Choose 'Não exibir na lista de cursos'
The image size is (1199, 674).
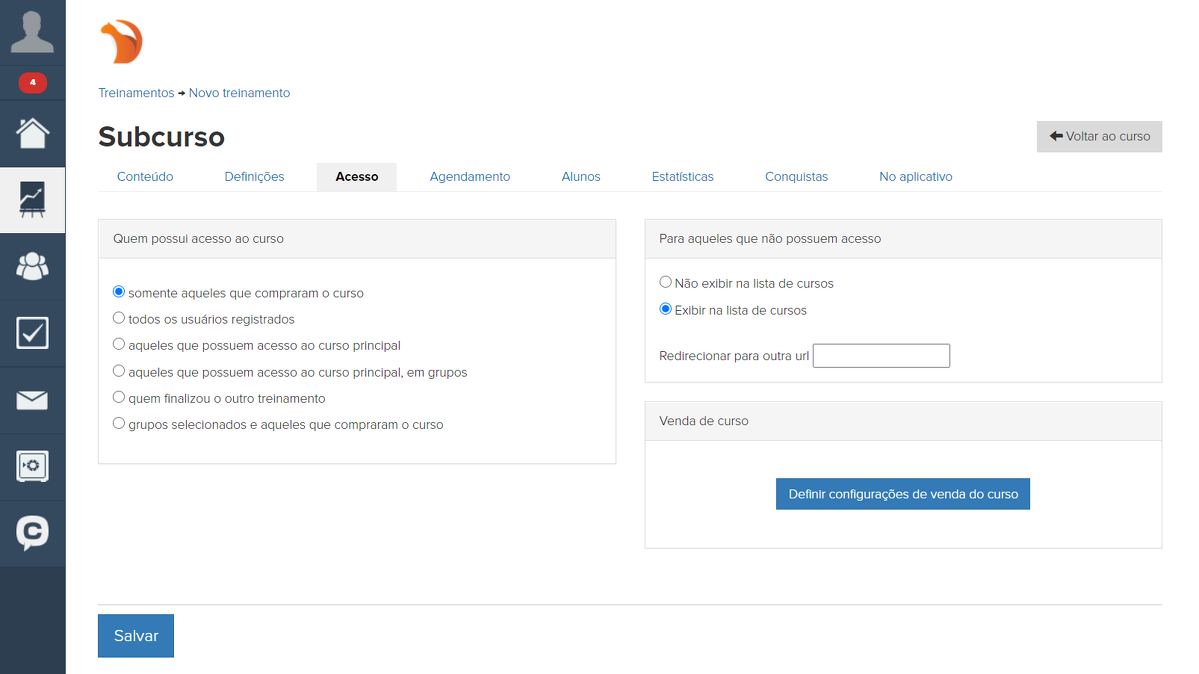(666, 283)
